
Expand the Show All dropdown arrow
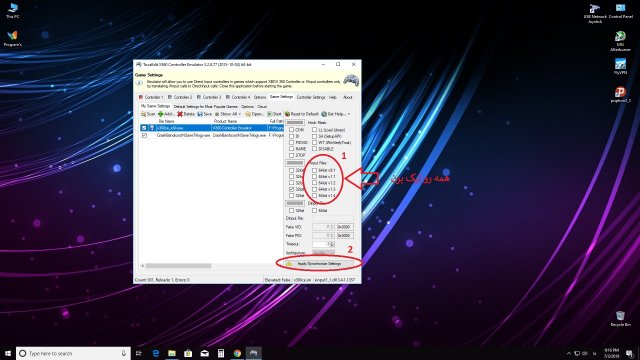240,114
